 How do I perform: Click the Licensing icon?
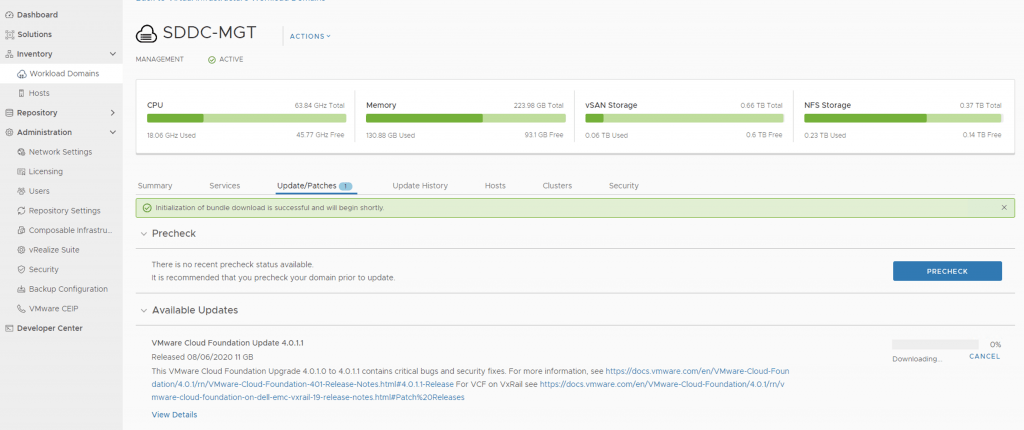pyautogui.click(x=21, y=171)
